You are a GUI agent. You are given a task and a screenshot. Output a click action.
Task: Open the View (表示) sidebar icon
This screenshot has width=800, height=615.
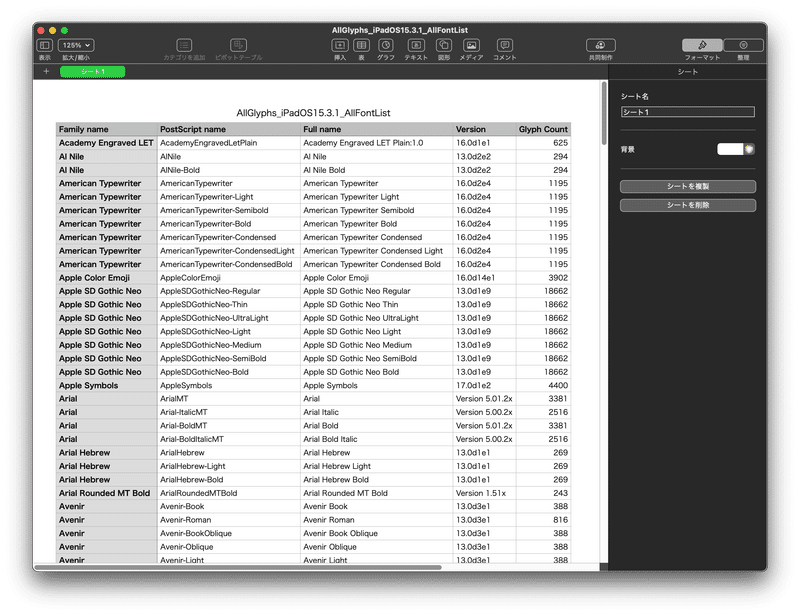click(44, 45)
